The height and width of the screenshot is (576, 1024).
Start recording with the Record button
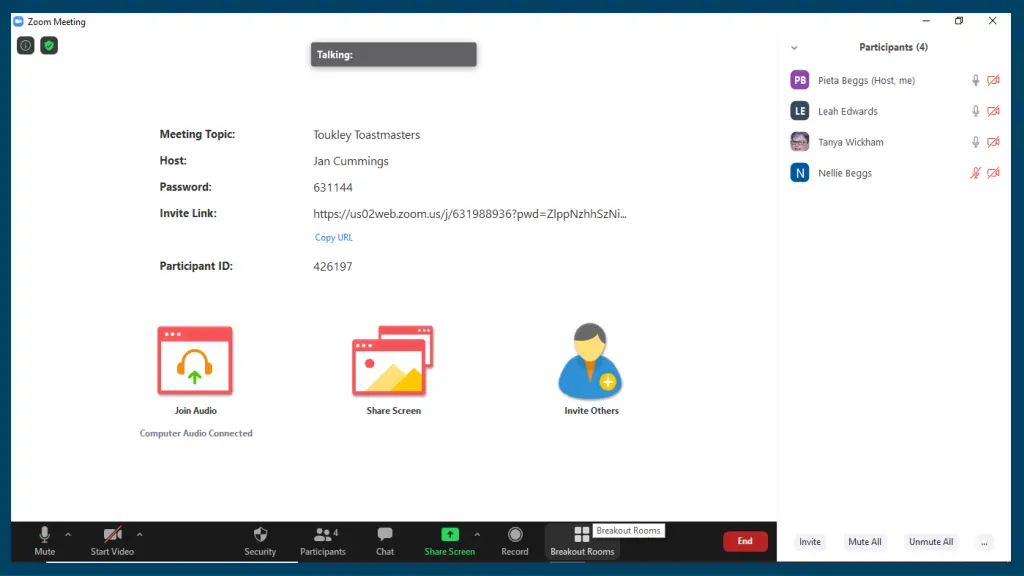tap(515, 541)
